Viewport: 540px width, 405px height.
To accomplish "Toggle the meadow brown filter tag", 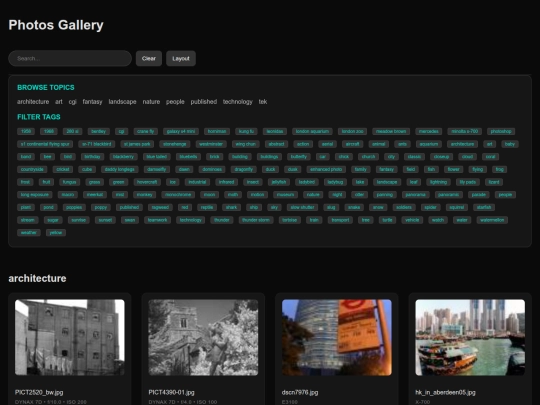I will [391, 131].
